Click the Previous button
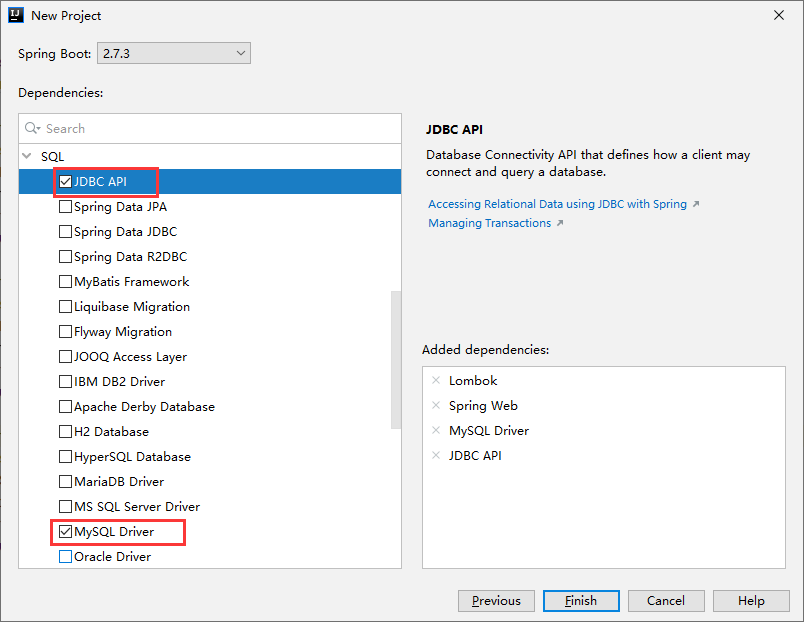 496,600
